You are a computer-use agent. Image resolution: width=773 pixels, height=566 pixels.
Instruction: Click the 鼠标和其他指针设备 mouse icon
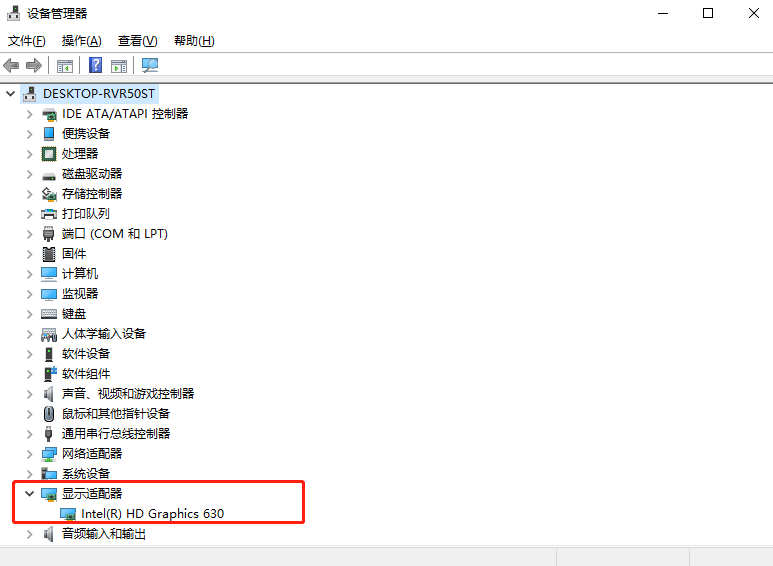(49, 414)
